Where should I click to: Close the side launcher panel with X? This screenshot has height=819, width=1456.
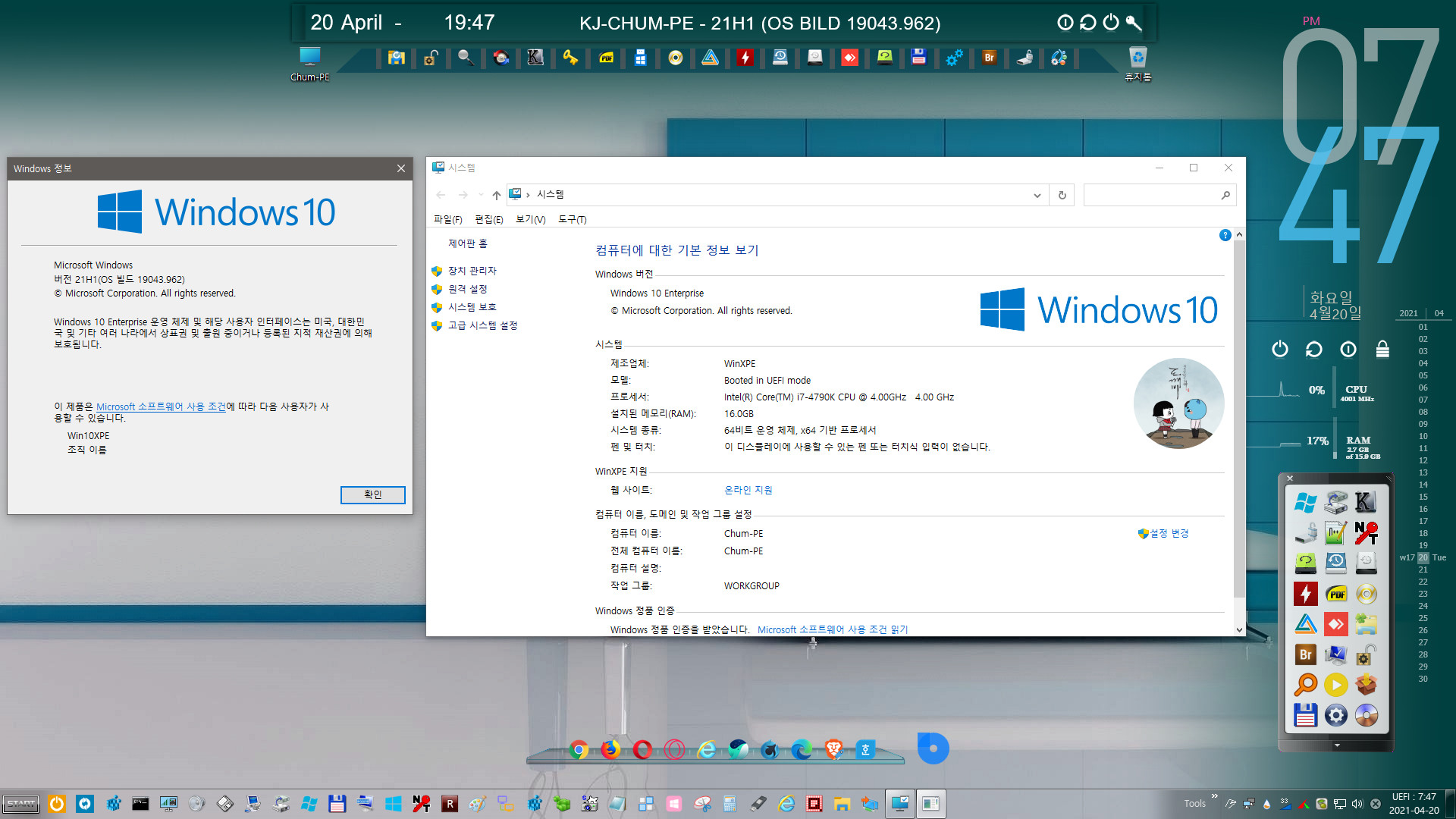click(x=1289, y=479)
